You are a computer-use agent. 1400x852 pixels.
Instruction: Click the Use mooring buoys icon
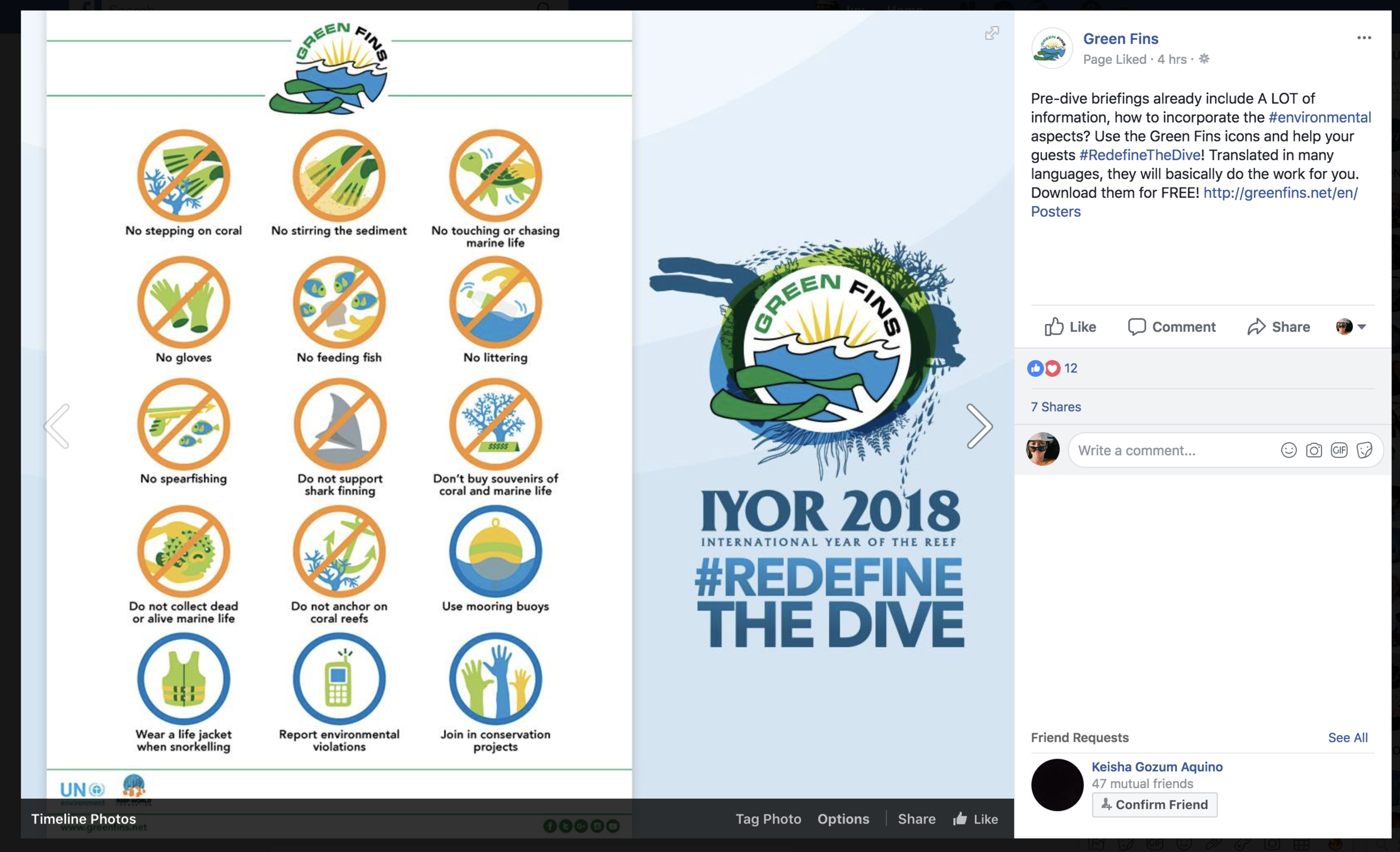[x=496, y=551]
